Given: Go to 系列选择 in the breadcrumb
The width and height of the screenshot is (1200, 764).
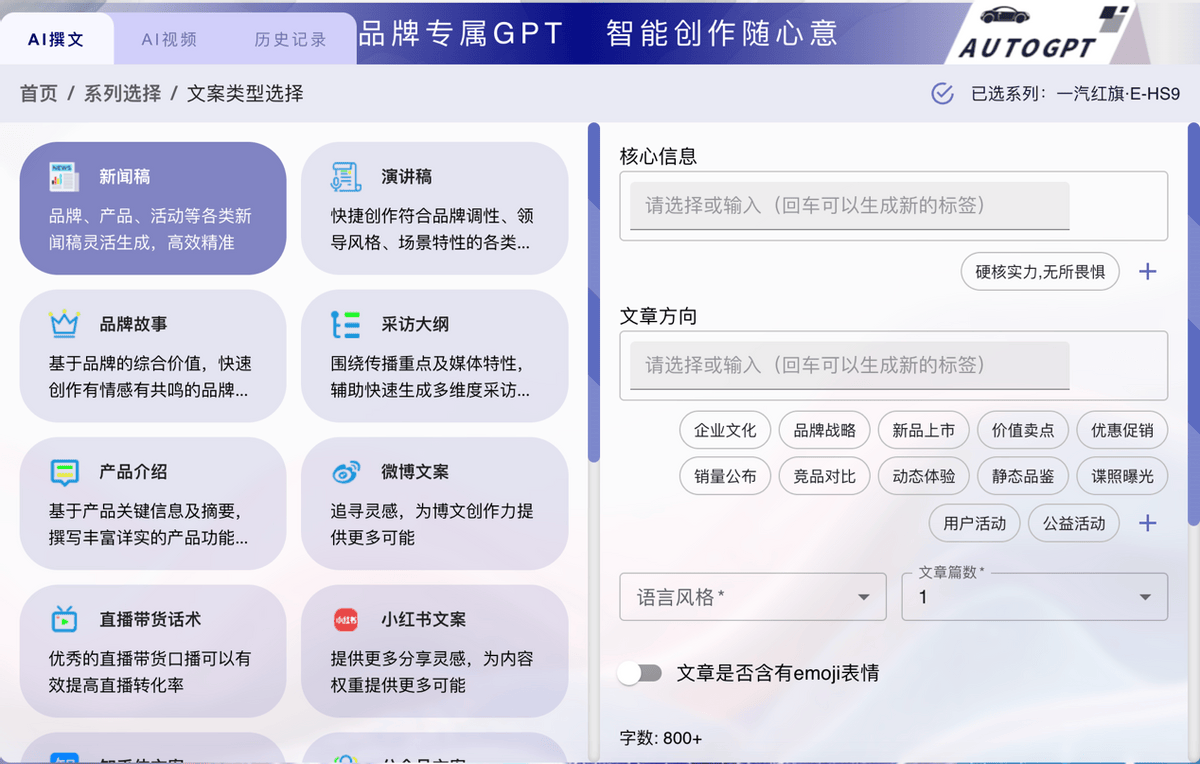Looking at the screenshot, I should (x=122, y=94).
